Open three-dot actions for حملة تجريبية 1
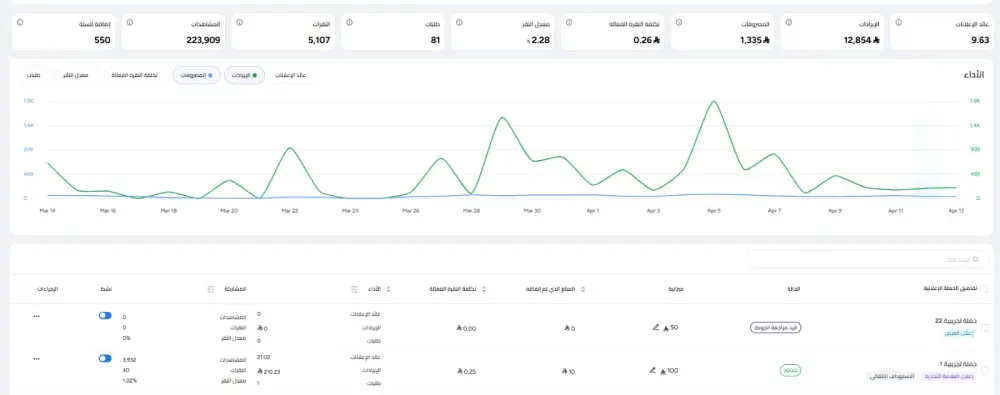 36,359
